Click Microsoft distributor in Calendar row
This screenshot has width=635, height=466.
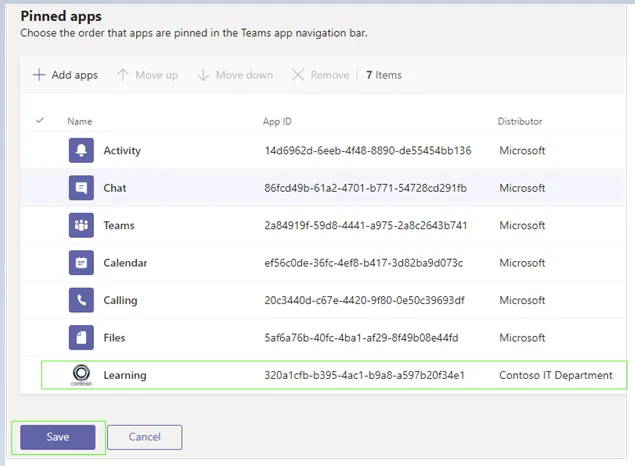pos(522,263)
